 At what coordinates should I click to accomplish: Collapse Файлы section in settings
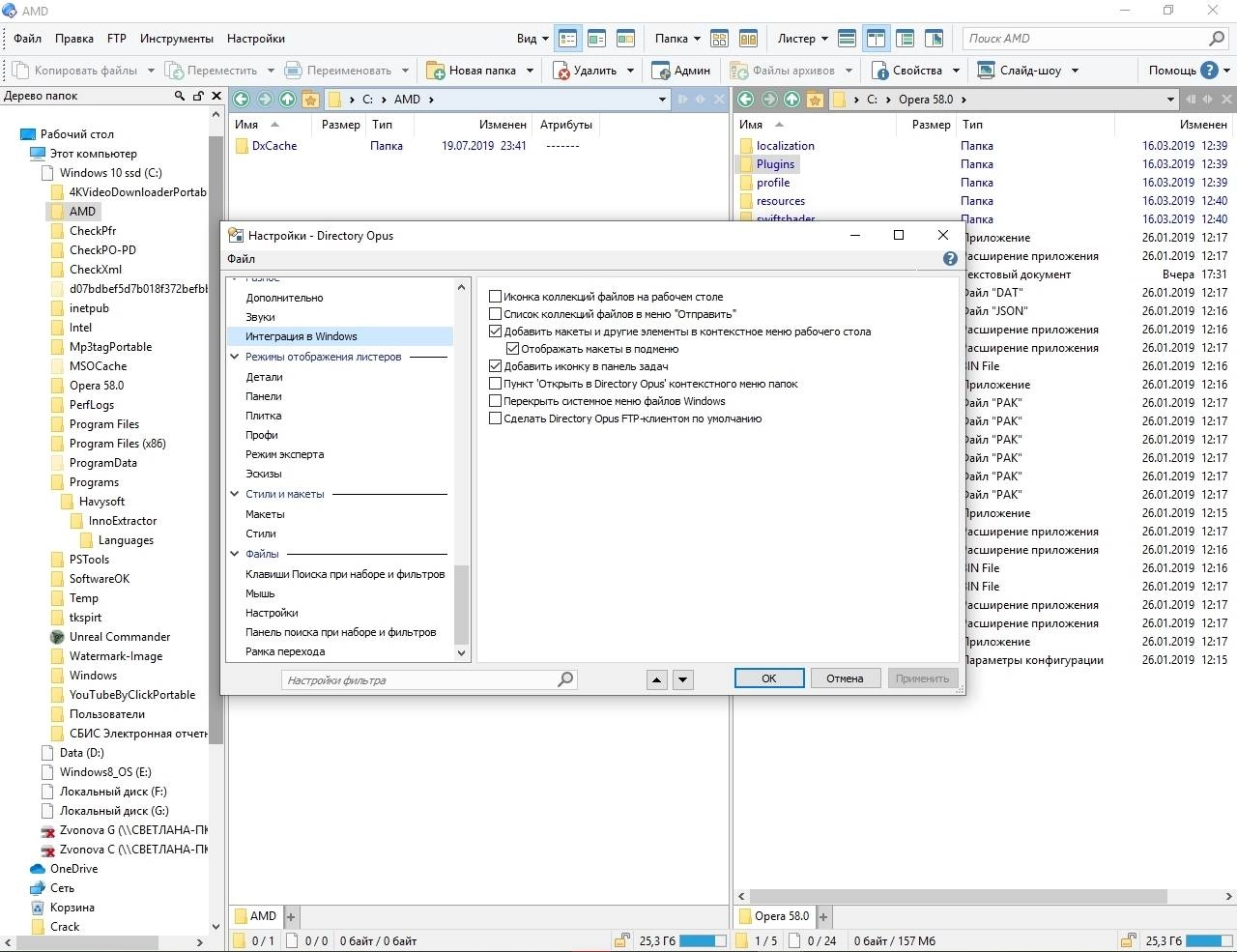235,554
